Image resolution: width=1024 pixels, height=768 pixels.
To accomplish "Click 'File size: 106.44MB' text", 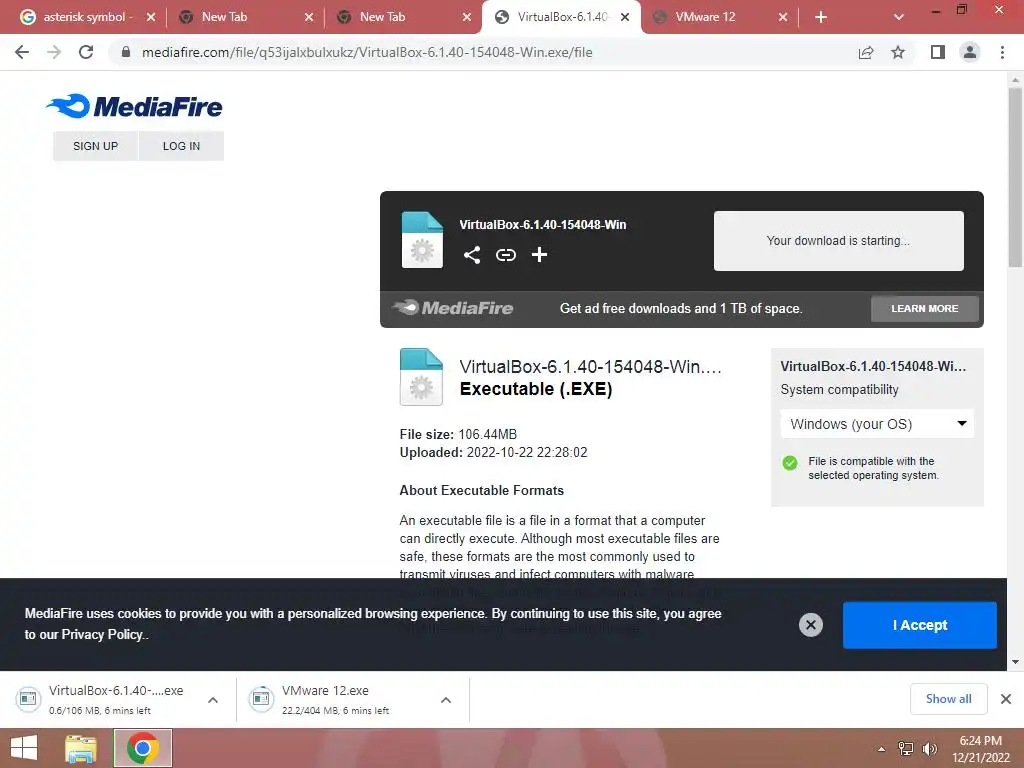I will coord(458,434).
